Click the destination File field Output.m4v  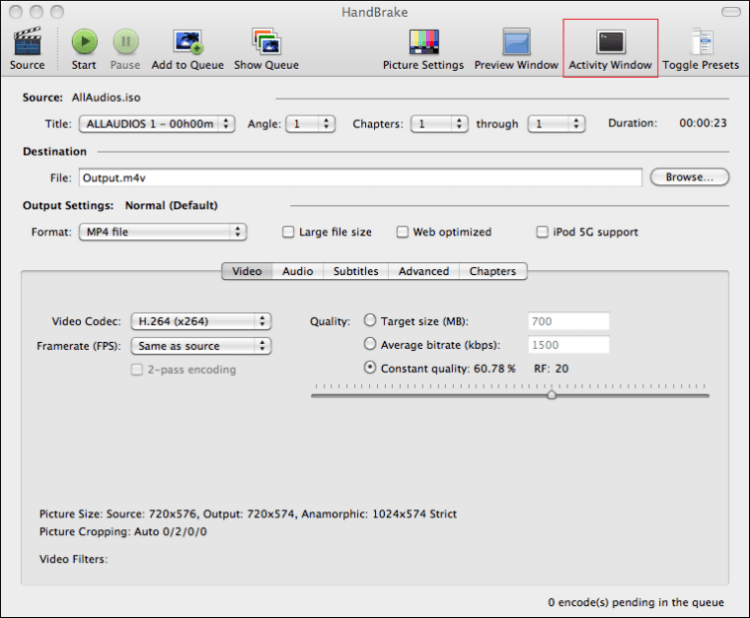pos(360,177)
